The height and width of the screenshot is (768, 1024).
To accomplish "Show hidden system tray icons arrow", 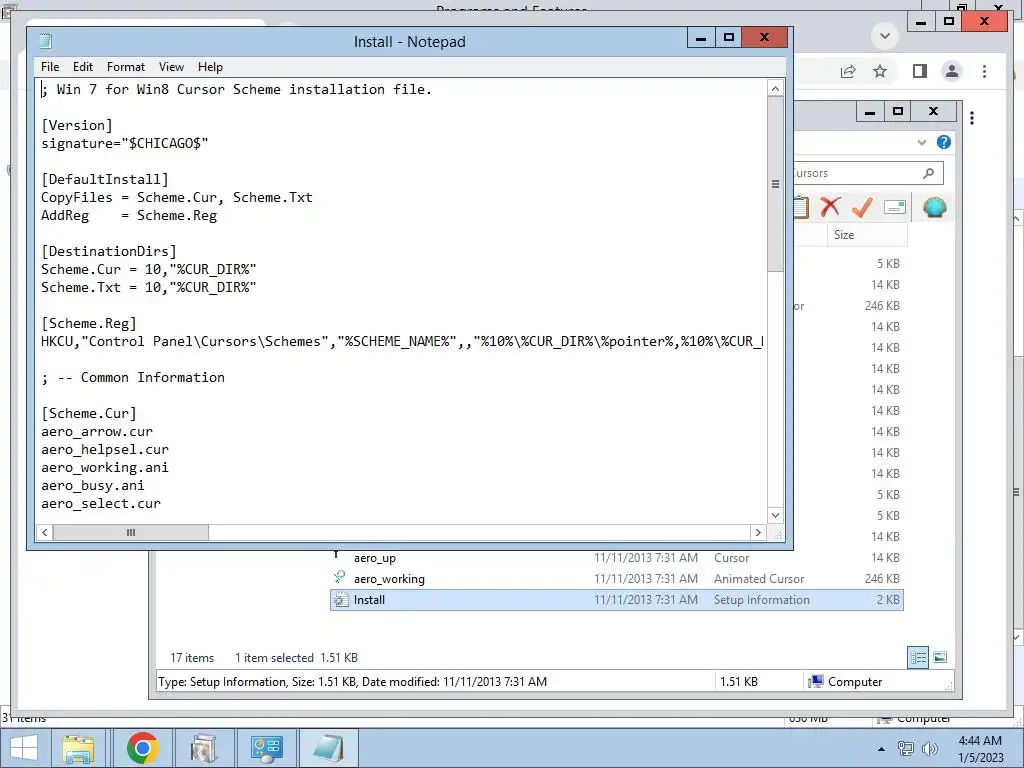I will pyautogui.click(x=881, y=749).
